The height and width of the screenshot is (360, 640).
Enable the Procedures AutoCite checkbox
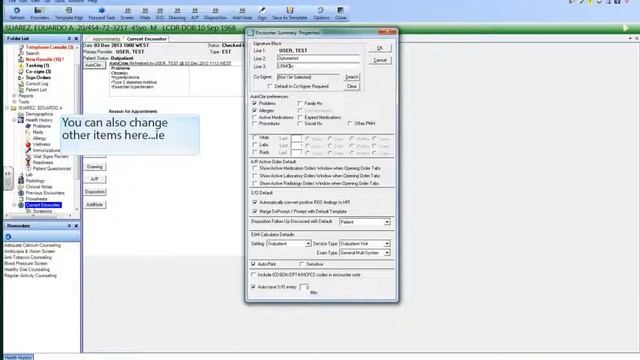[255, 124]
